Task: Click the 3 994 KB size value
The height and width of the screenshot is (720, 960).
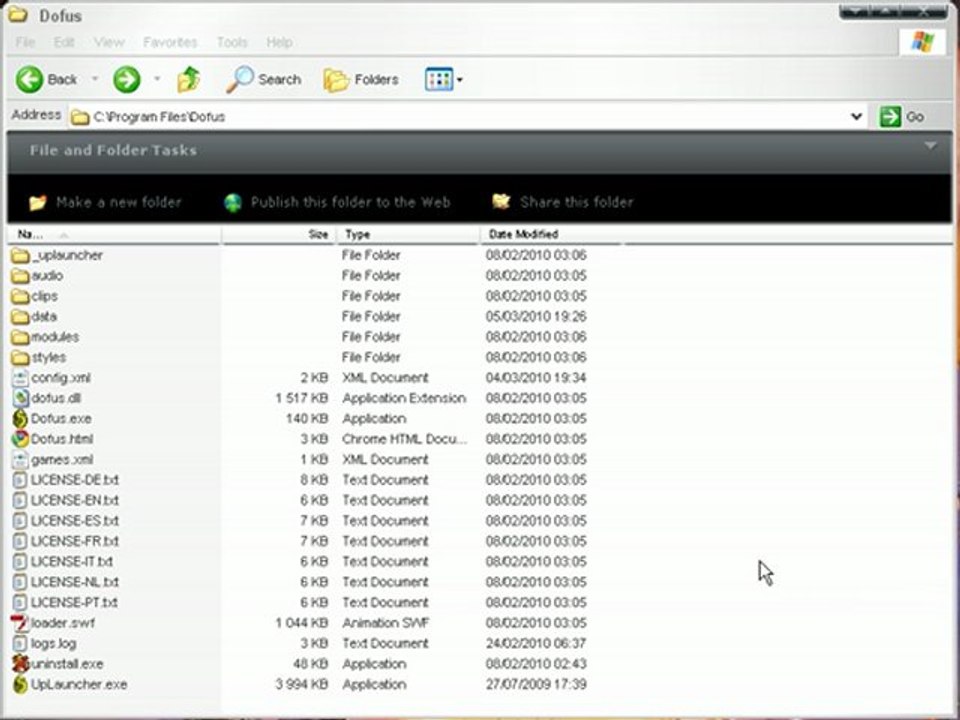Action: coord(301,684)
